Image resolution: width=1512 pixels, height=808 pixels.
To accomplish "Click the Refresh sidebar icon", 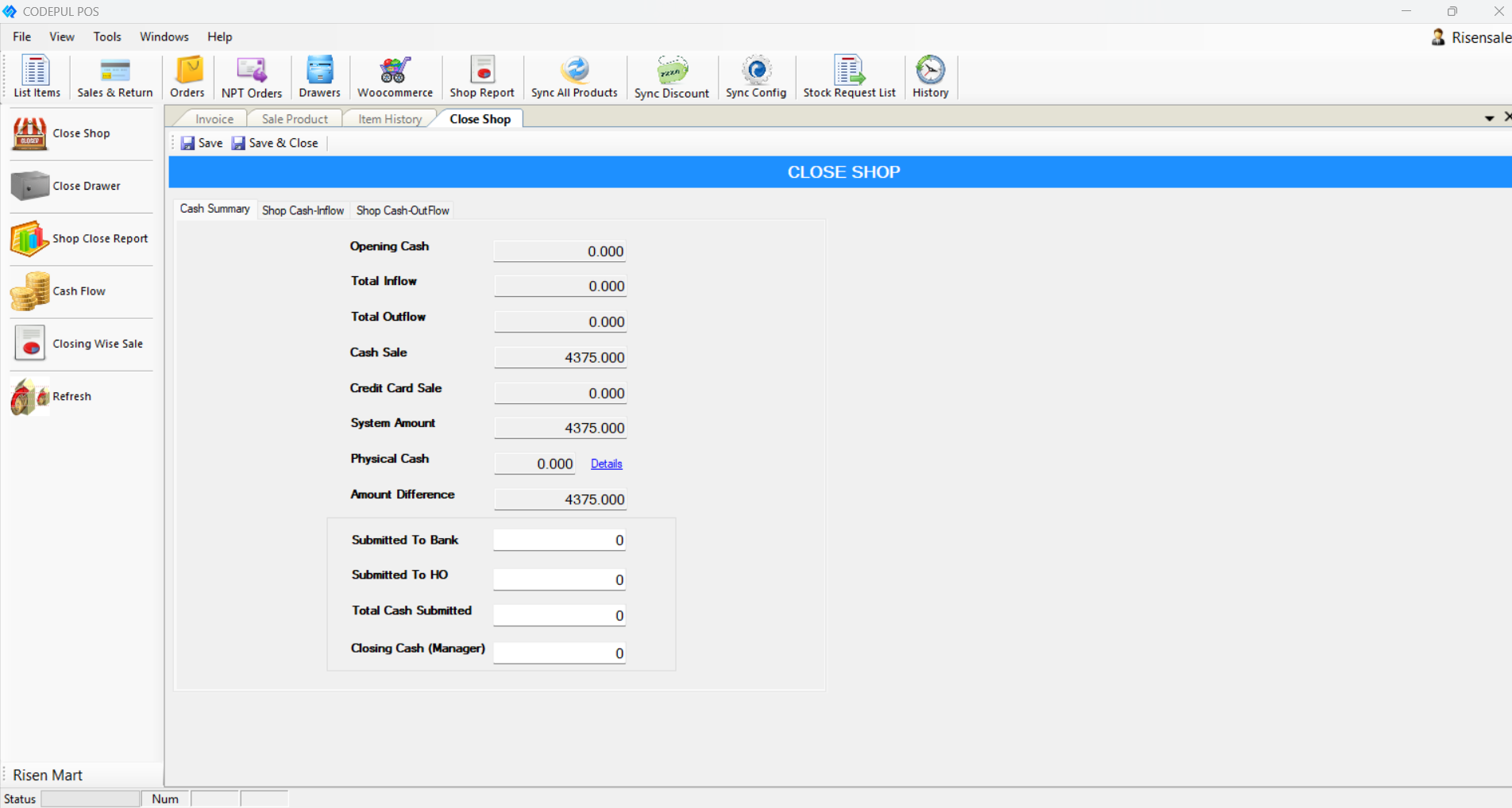I will point(71,396).
